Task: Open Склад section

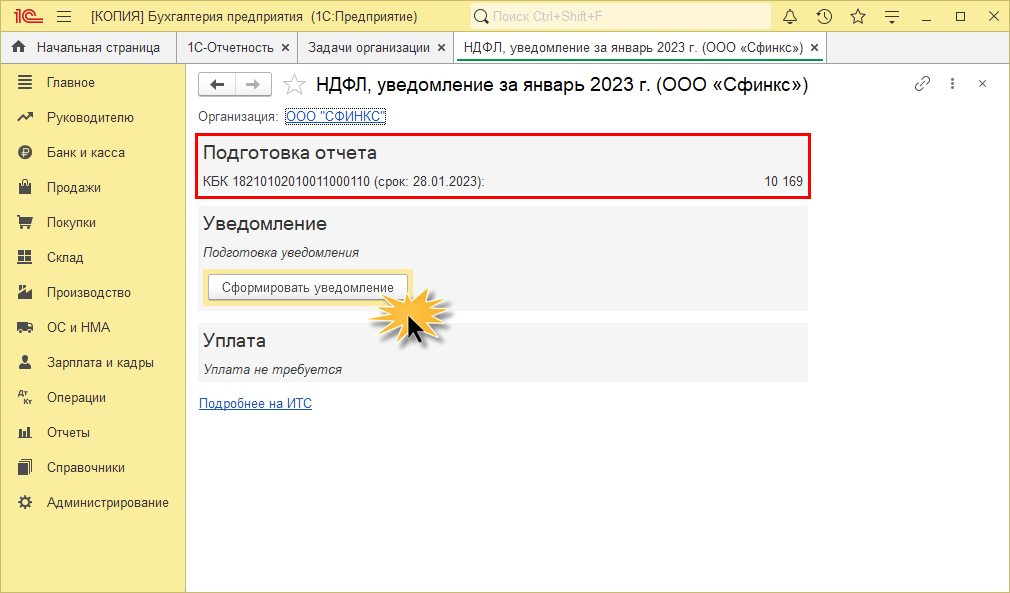Action: point(93,258)
